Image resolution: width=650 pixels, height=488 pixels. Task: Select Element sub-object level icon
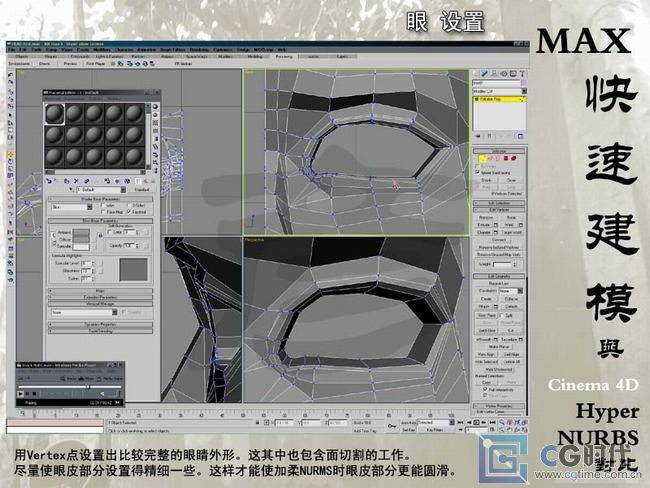pyautogui.click(x=514, y=158)
